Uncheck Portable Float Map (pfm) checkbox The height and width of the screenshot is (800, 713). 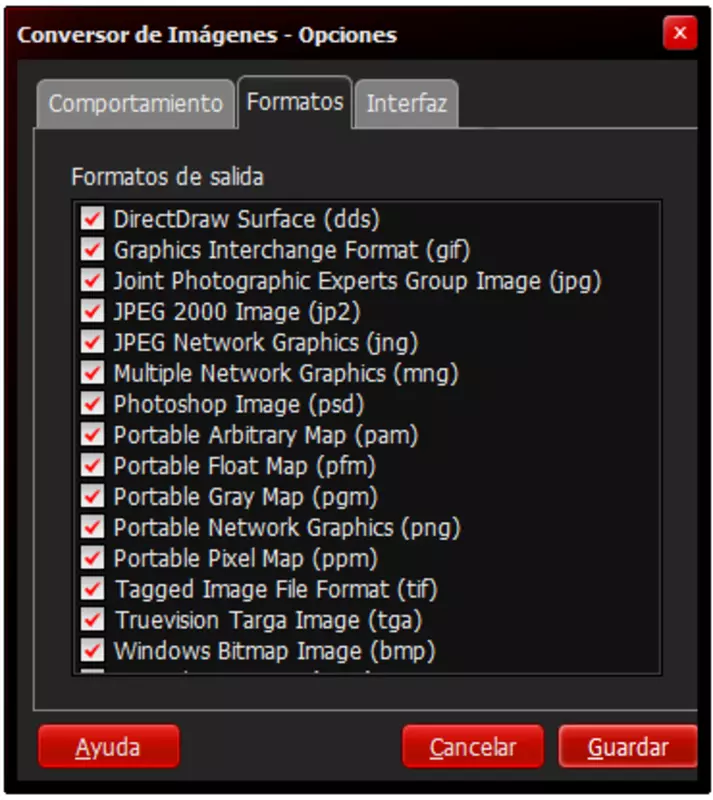(x=92, y=466)
